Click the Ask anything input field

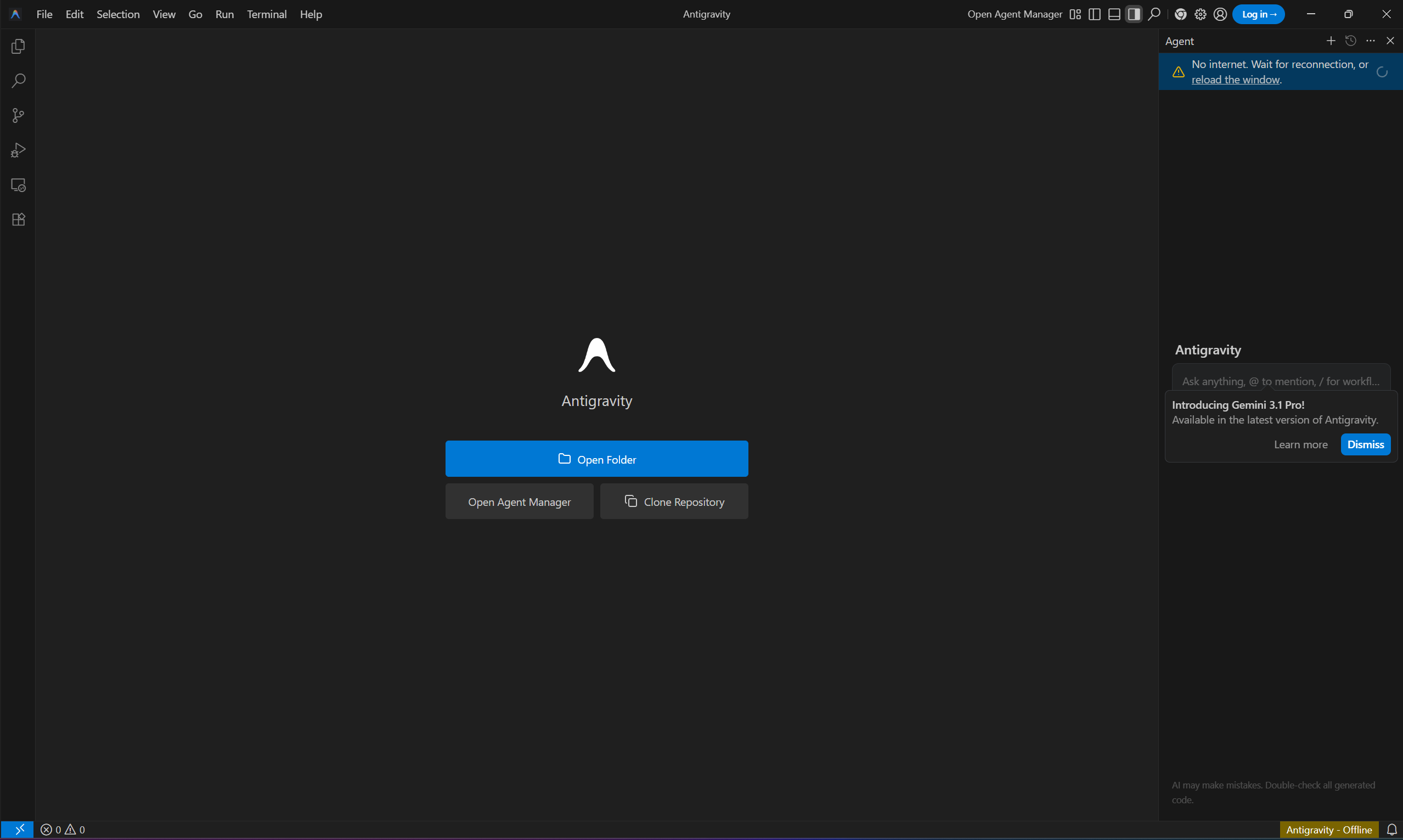[x=1281, y=381]
